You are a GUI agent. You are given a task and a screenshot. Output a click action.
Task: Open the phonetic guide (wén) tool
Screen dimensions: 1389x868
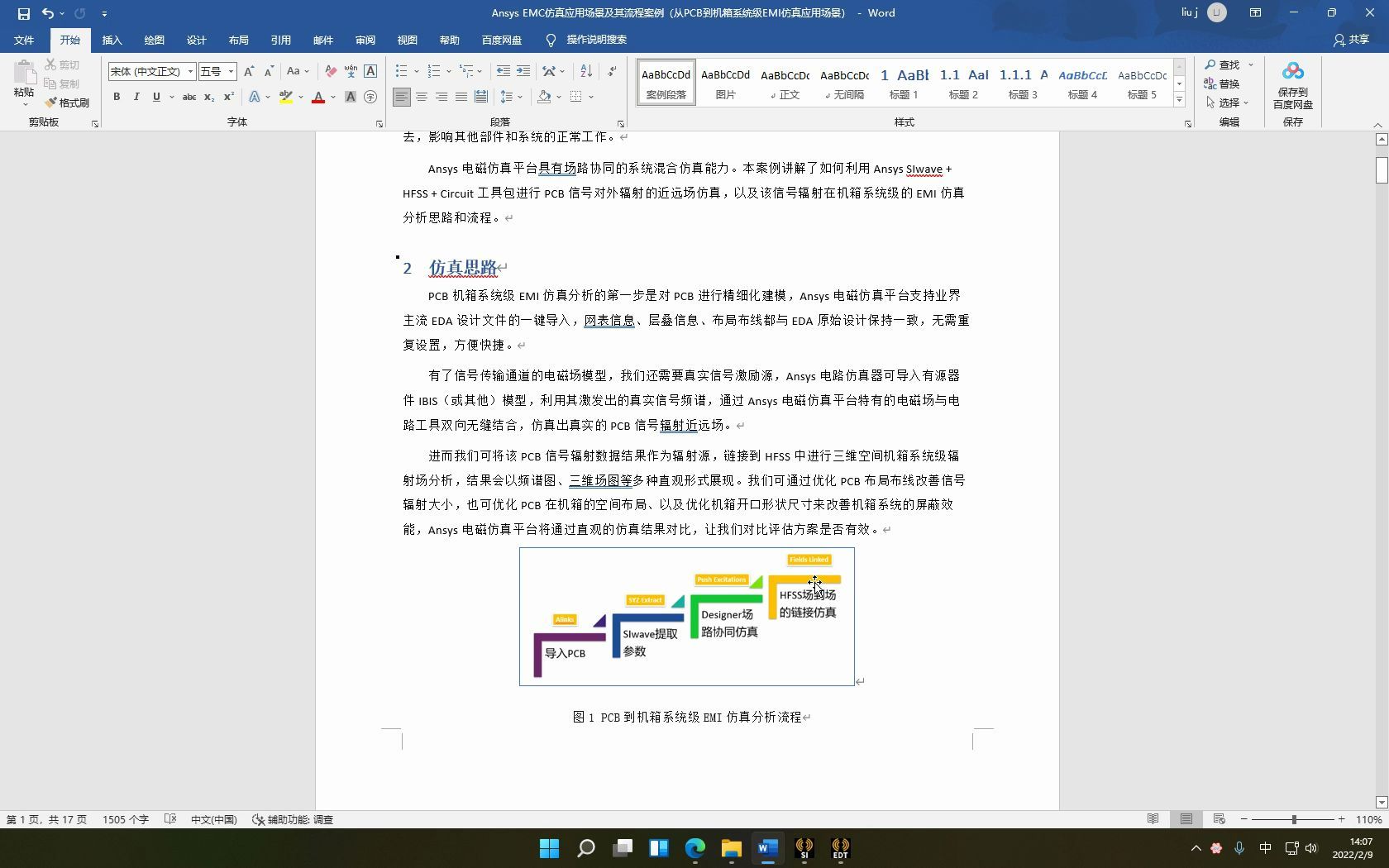pos(351,71)
